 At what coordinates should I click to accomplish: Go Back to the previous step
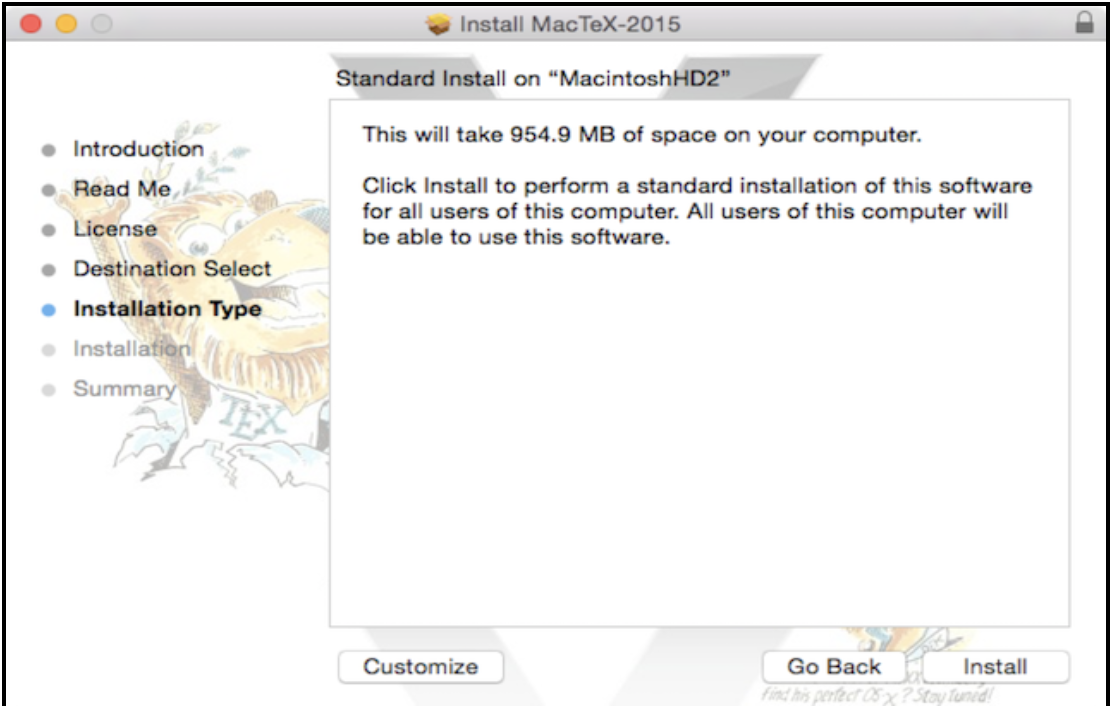(834, 667)
